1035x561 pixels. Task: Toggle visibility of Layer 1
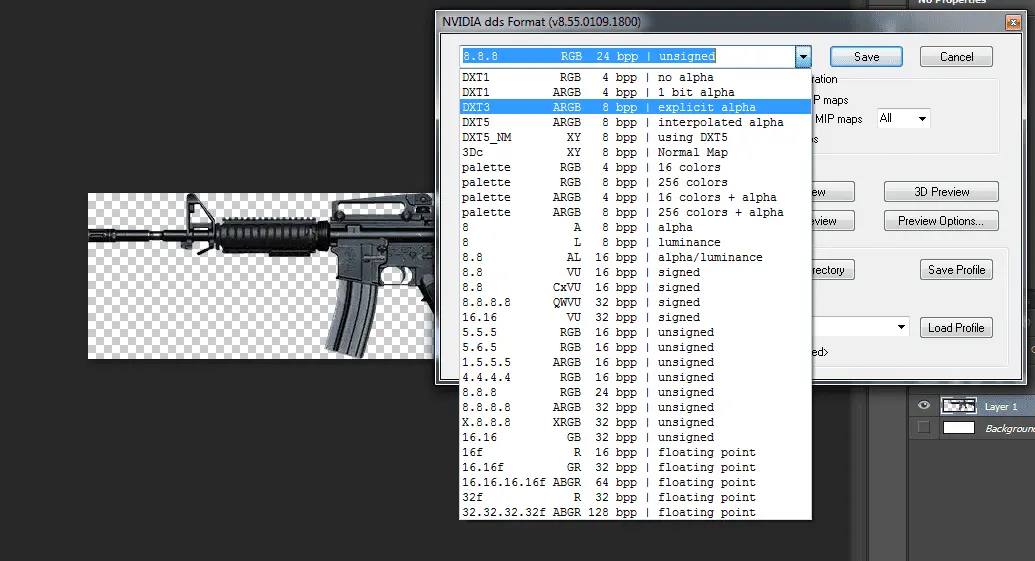(x=923, y=405)
